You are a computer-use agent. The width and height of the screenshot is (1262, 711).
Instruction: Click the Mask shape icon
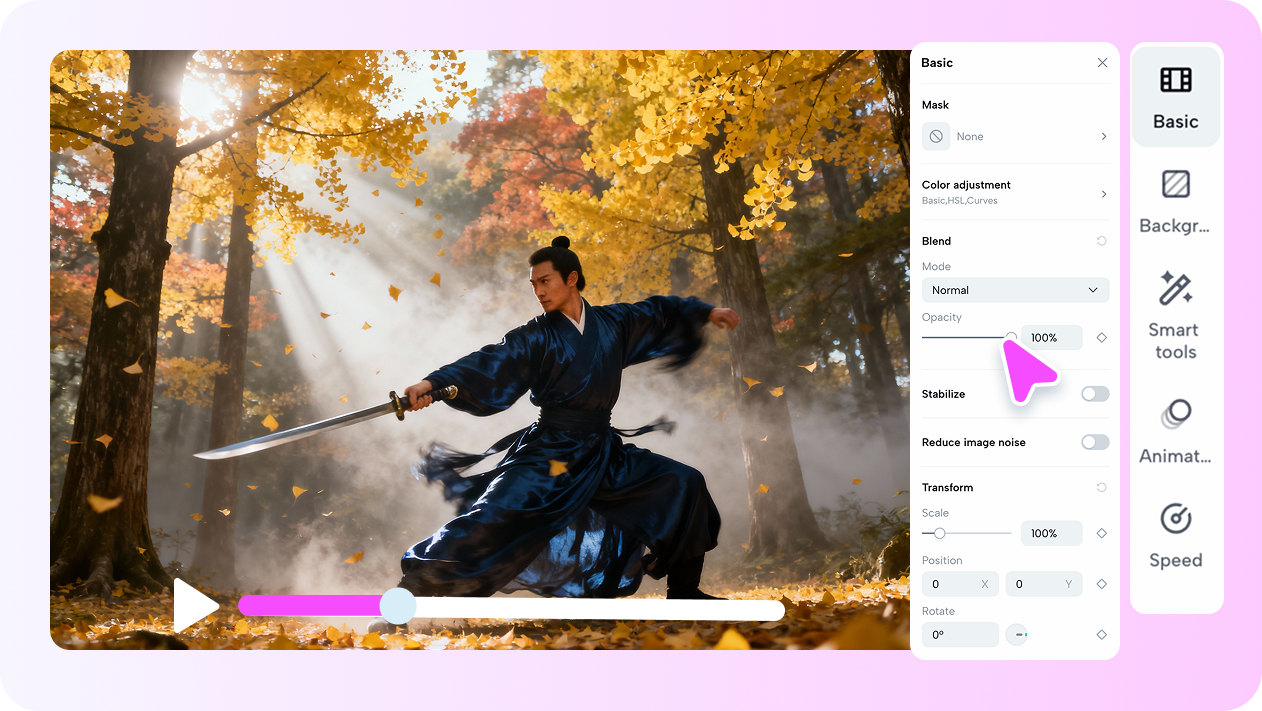click(935, 136)
